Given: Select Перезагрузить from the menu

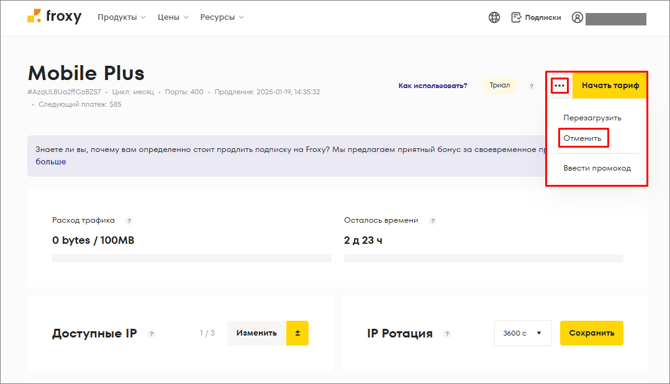Looking at the screenshot, I should click(x=592, y=118).
